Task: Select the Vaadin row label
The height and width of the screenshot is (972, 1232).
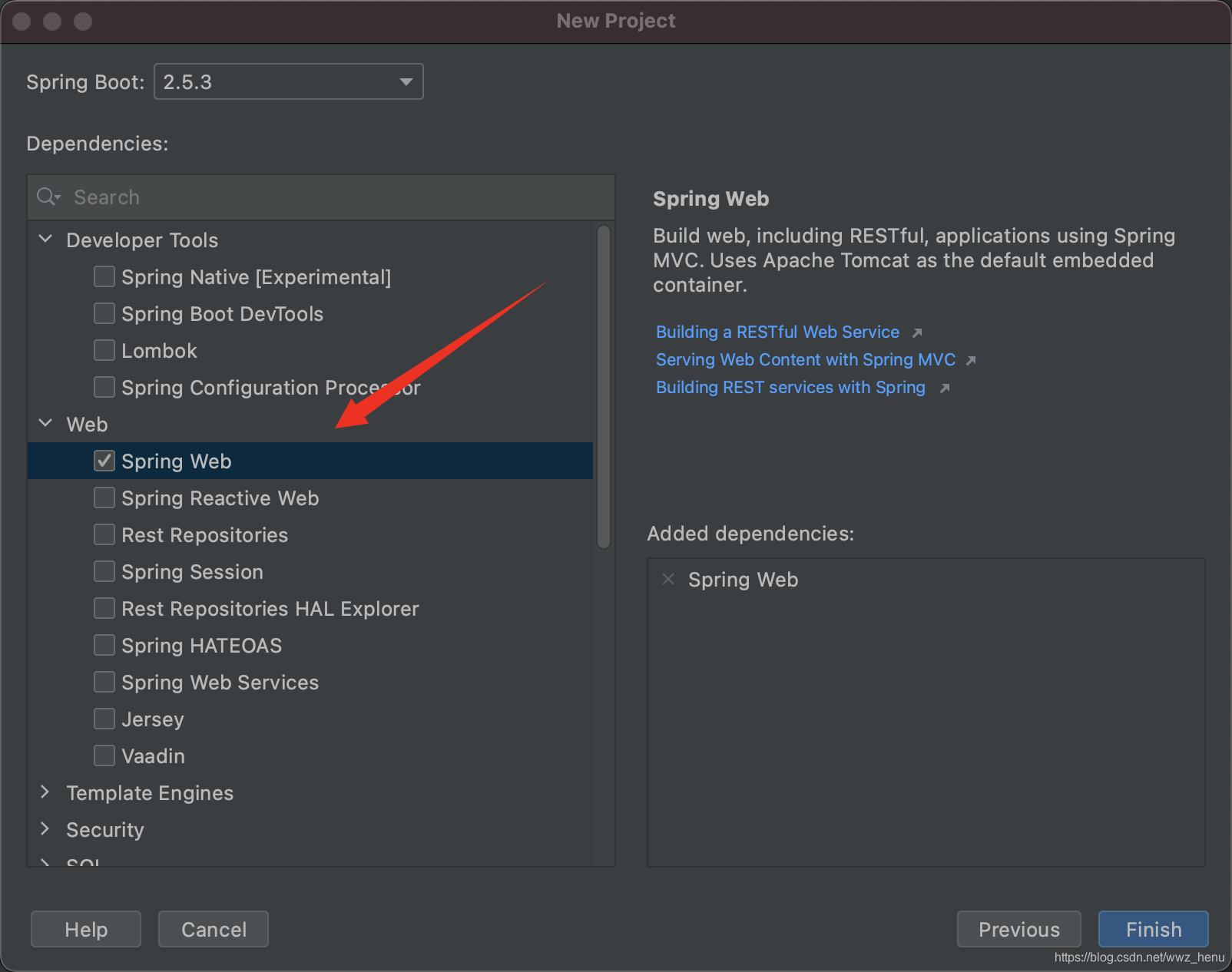Action: (x=153, y=756)
